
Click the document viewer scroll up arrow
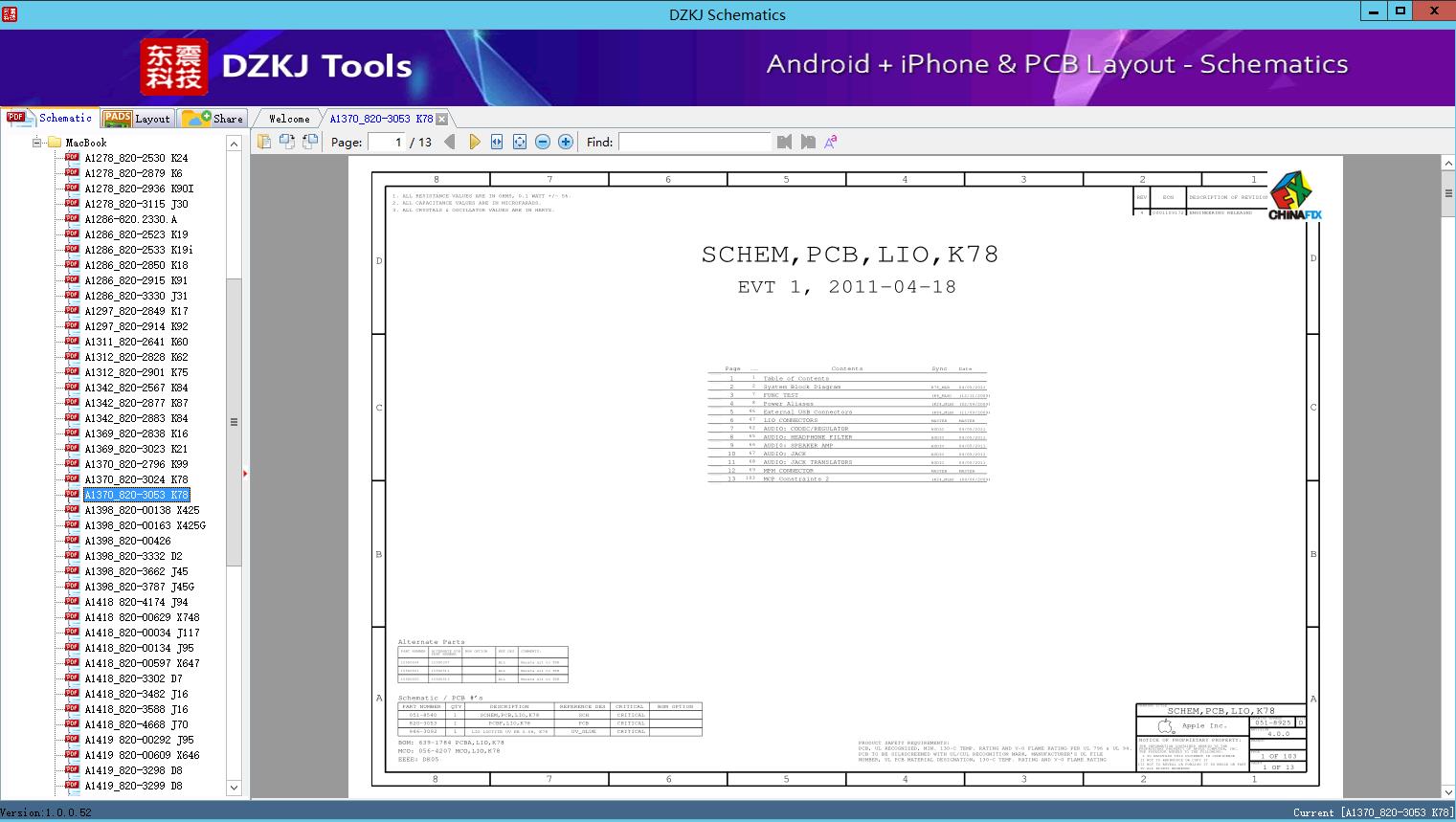tap(1448, 165)
